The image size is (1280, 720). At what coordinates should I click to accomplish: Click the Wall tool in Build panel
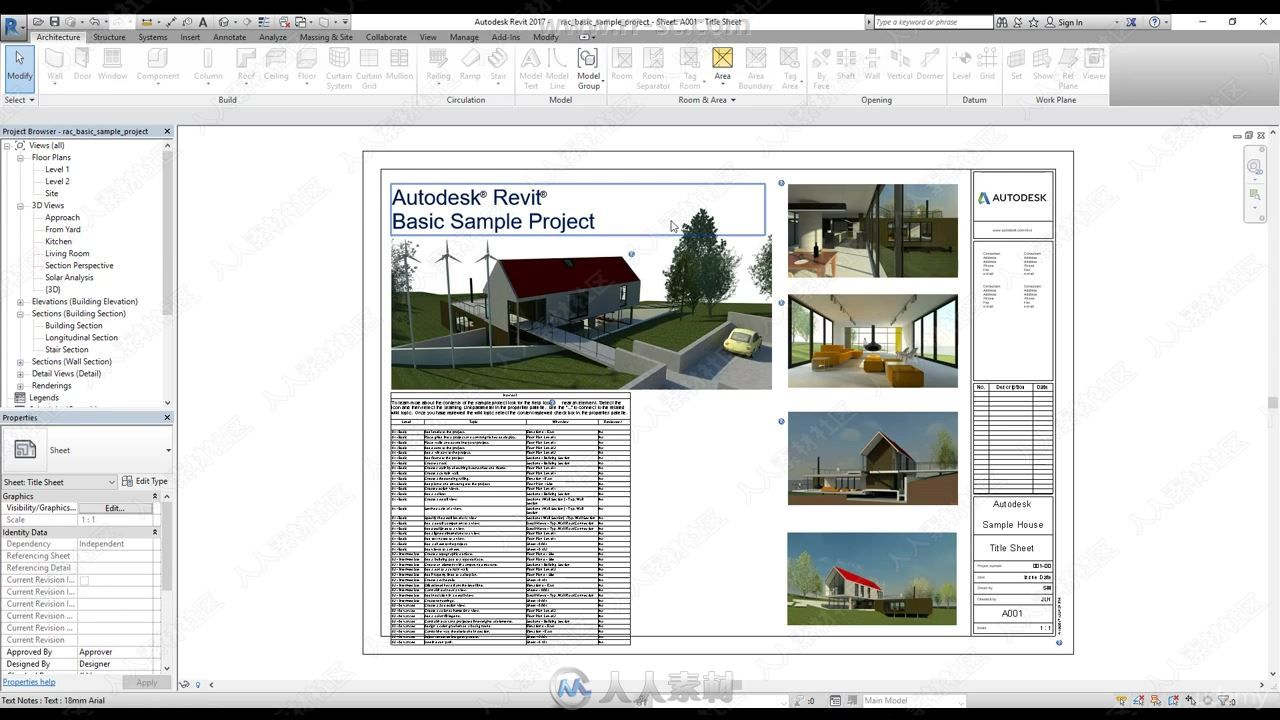(x=55, y=65)
